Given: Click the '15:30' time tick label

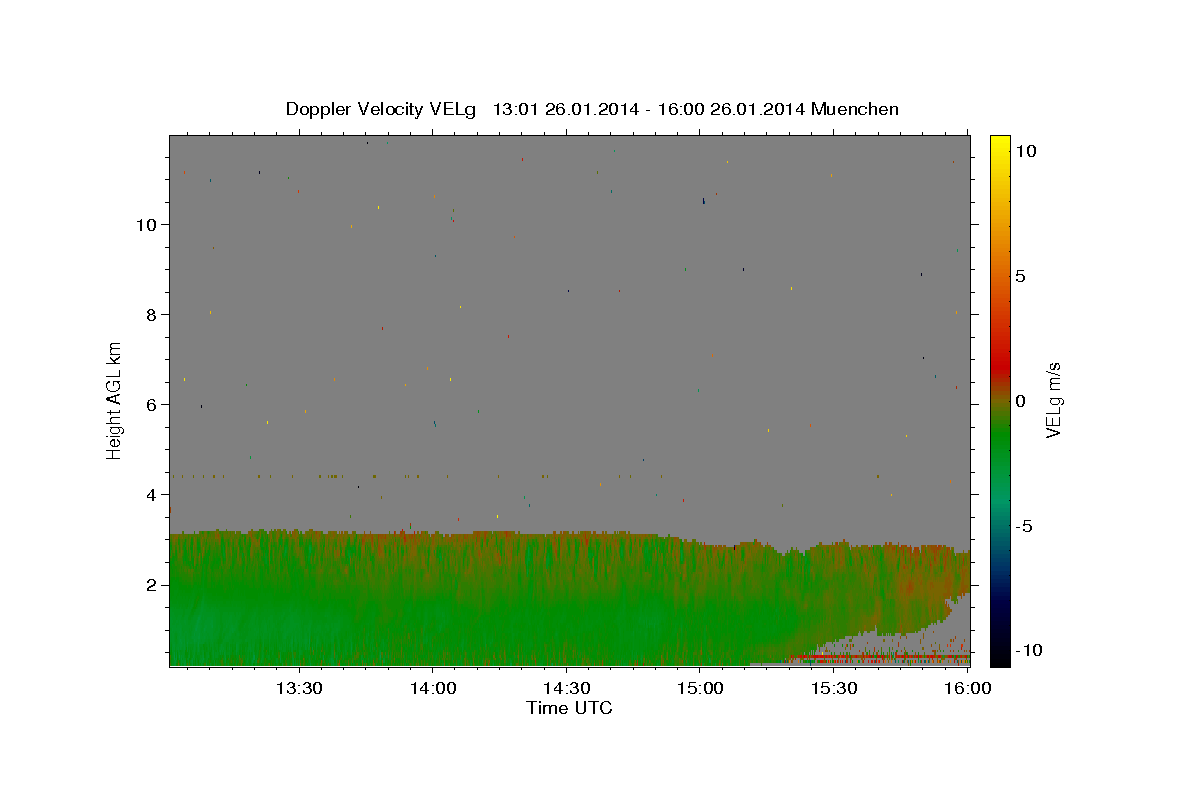Looking at the screenshot, I should [834, 688].
